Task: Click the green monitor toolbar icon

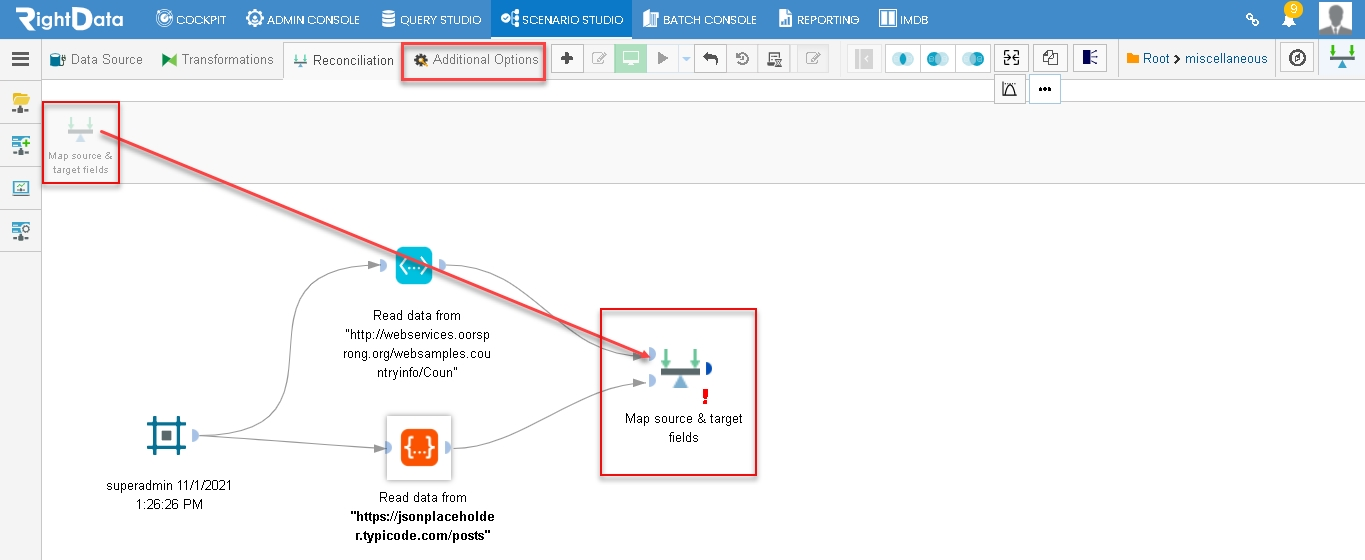Action: click(630, 59)
